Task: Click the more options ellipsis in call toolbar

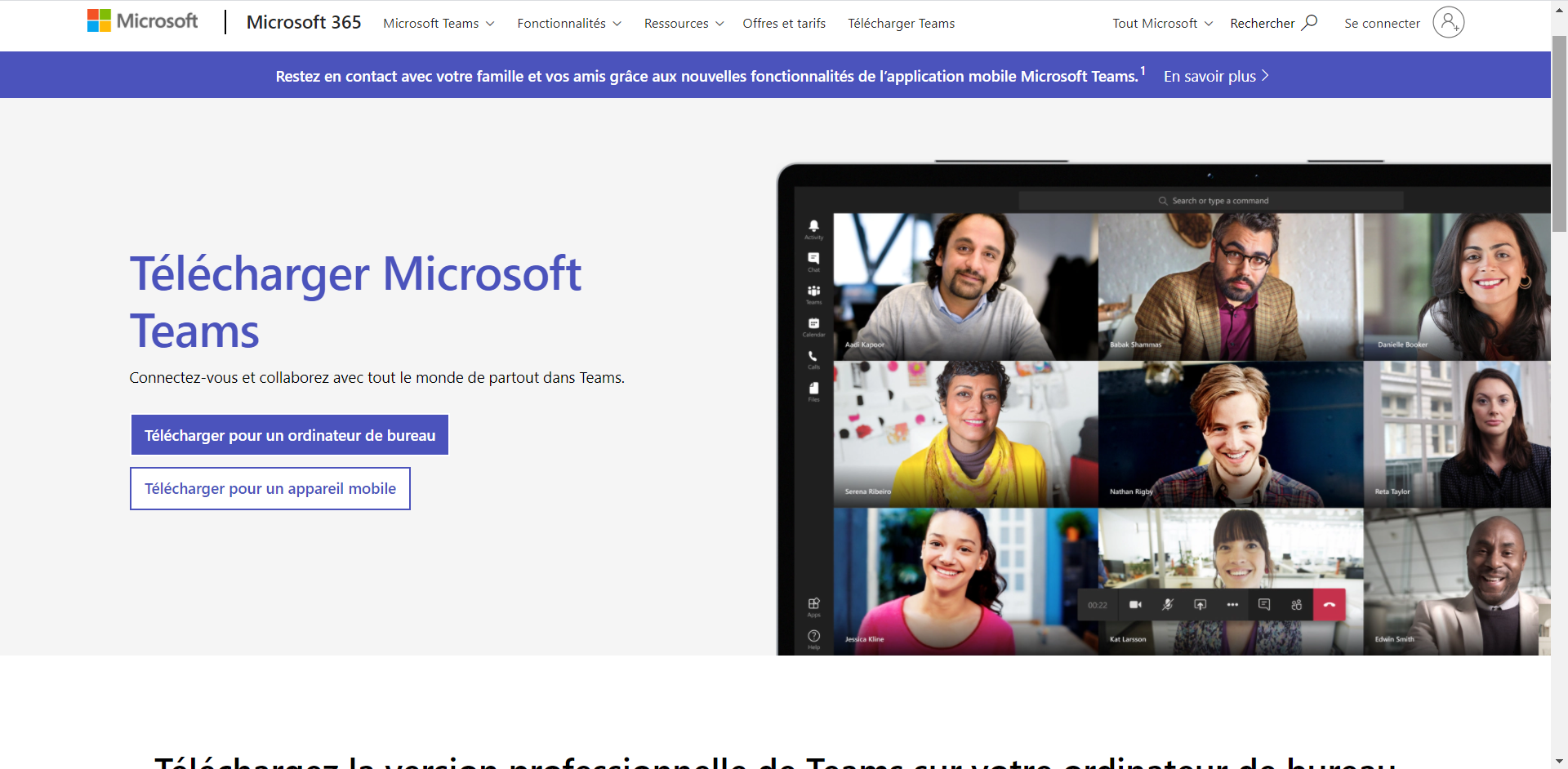Action: 1232,605
